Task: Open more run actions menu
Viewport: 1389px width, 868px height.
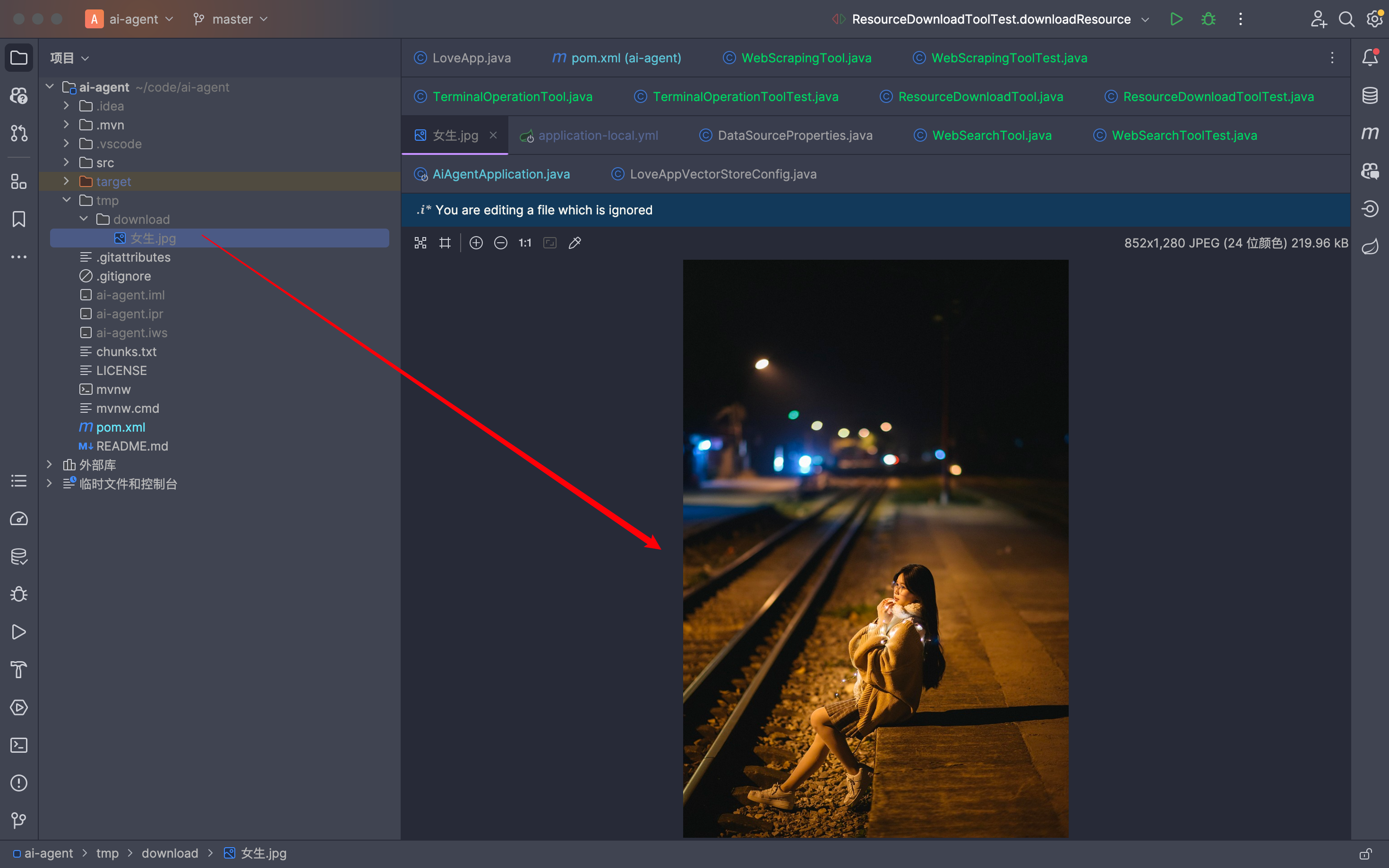Action: (x=1240, y=19)
